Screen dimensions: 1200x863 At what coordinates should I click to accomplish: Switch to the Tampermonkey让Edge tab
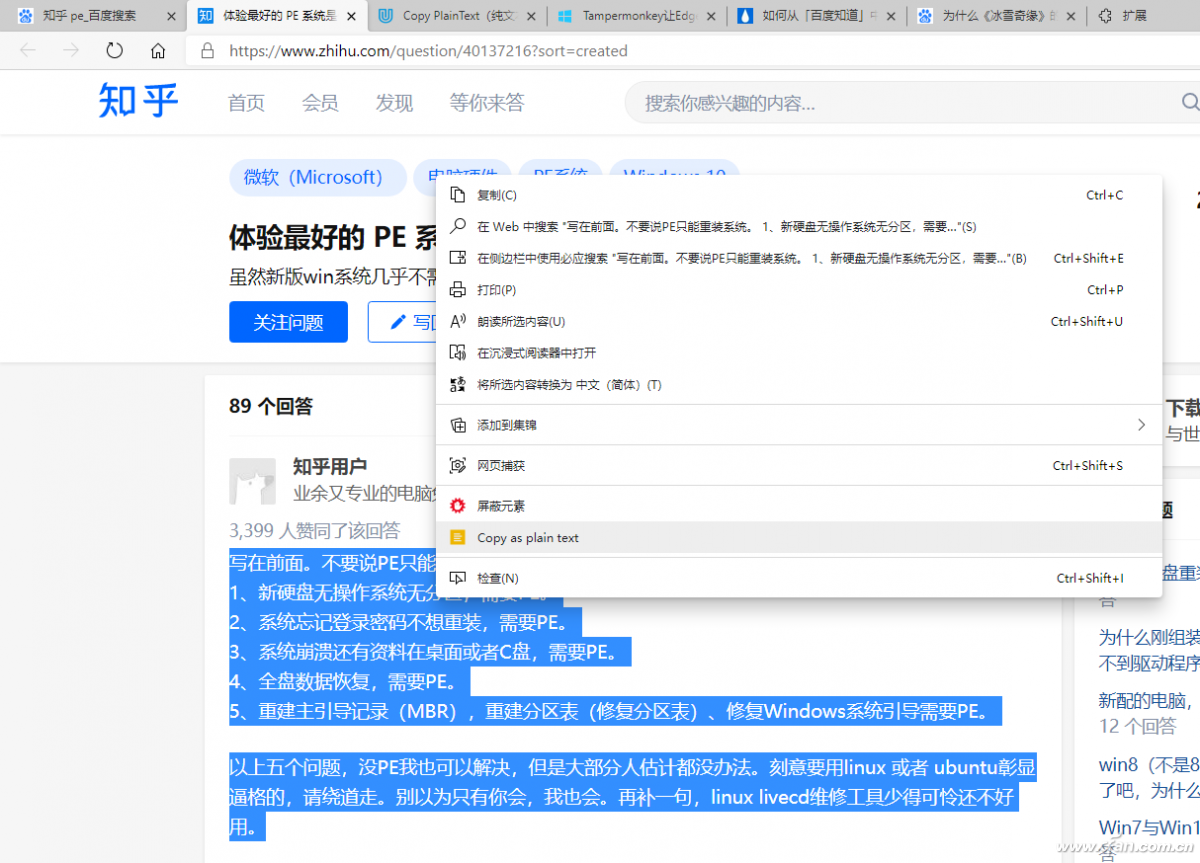coord(638,16)
